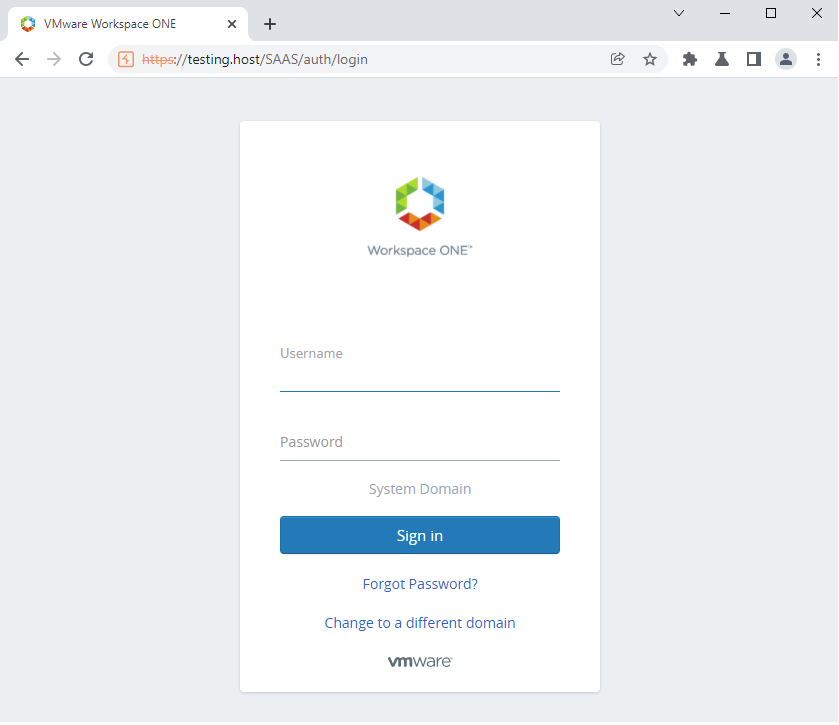The height and width of the screenshot is (725, 839).
Task: Focus the Username field
Action: click(x=420, y=368)
